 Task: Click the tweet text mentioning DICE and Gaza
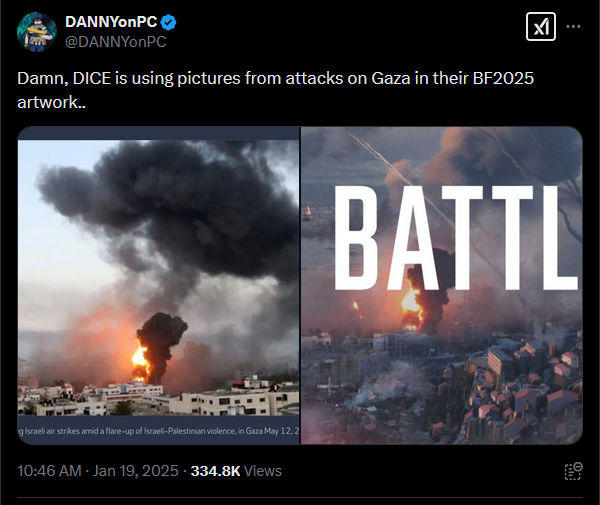coord(275,90)
